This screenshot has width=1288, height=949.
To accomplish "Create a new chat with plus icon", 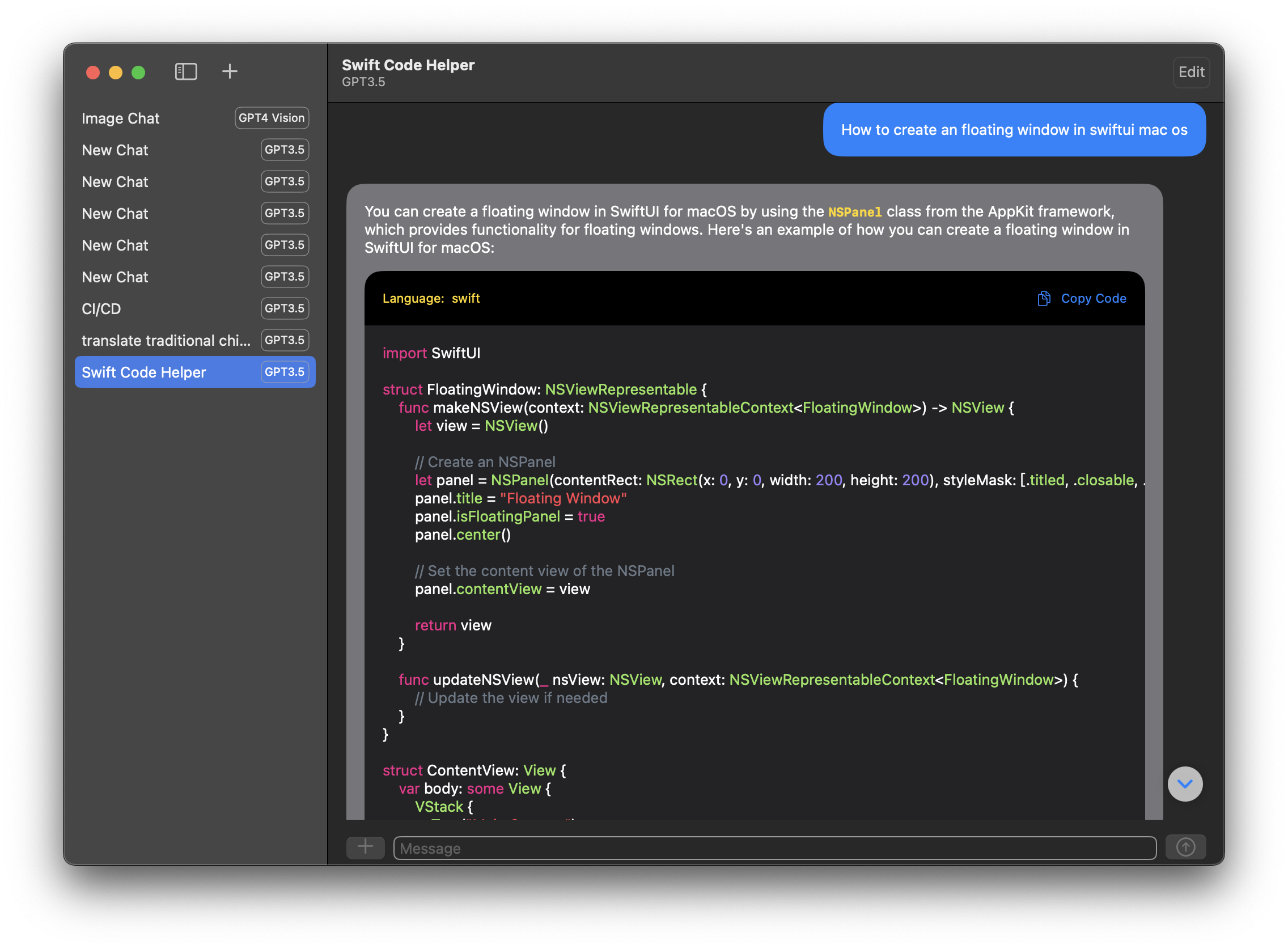I will pyautogui.click(x=230, y=71).
